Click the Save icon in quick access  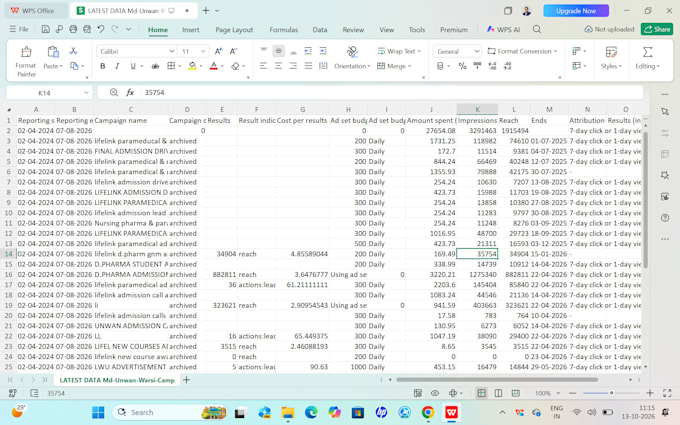tap(45, 29)
